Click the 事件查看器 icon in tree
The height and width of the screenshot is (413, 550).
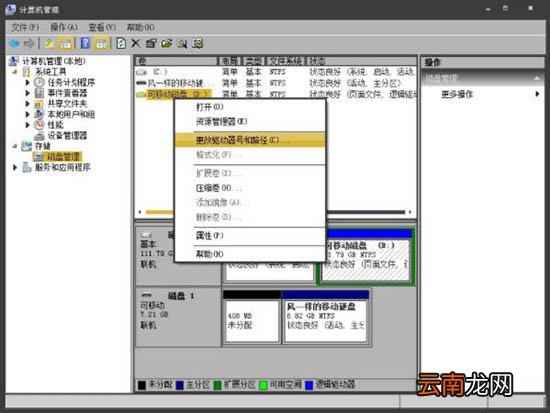39,93
